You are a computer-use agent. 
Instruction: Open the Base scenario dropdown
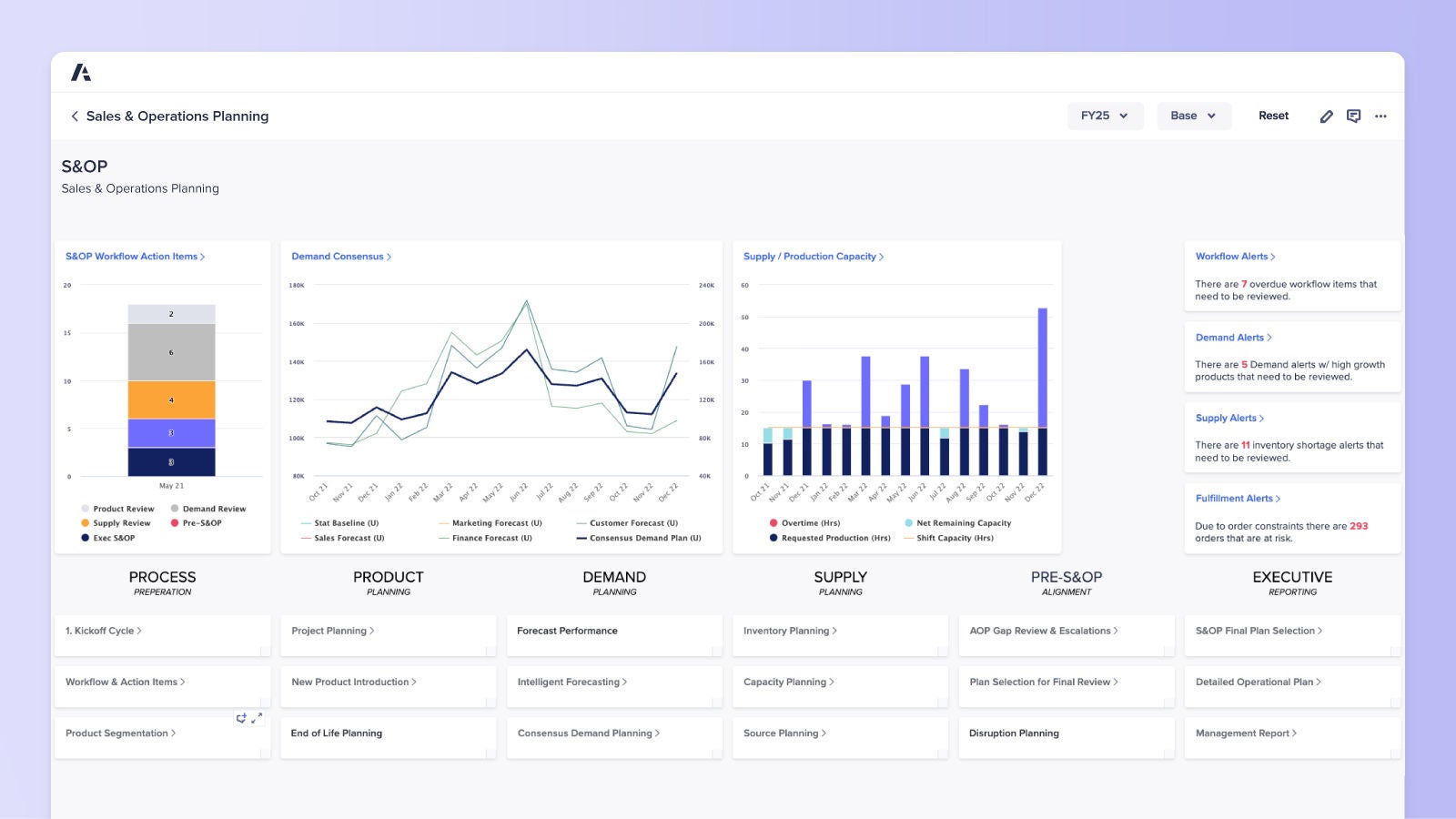[x=1193, y=116]
